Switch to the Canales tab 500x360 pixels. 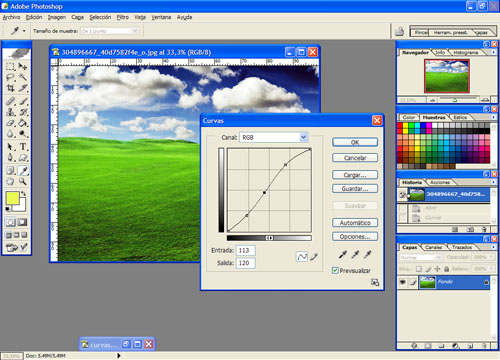pyautogui.click(x=433, y=247)
